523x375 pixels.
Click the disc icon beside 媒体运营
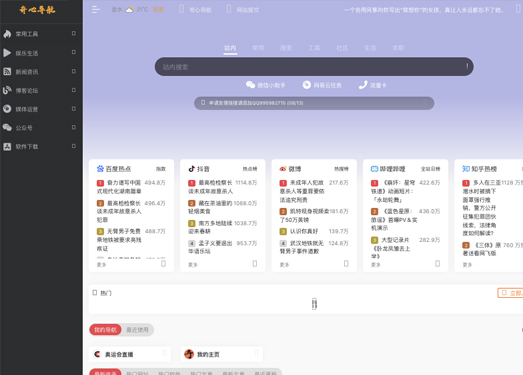point(7,109)
